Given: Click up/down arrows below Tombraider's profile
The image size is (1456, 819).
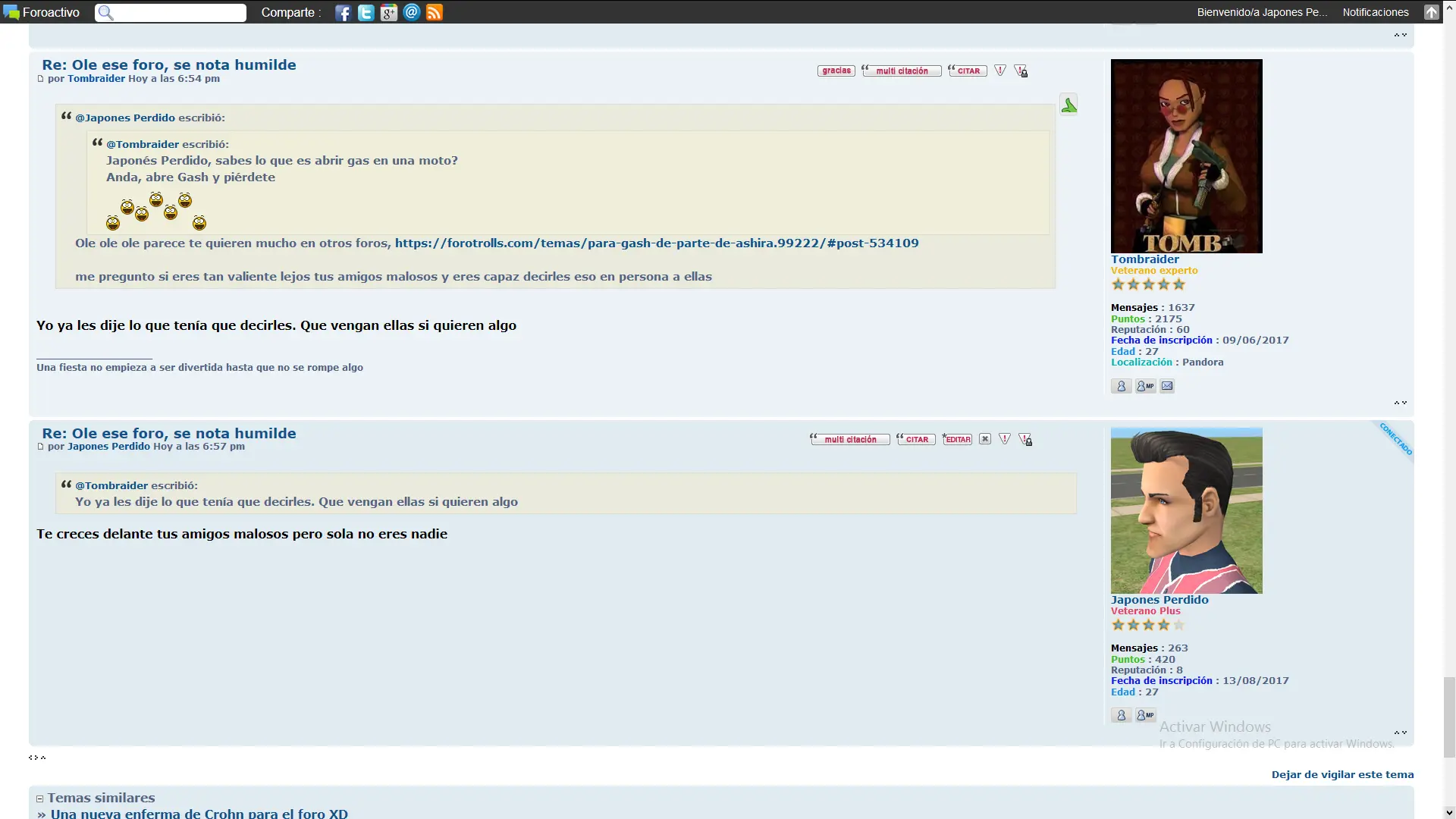Looking at the screenshot, I should pyautogui.click(x=1400, y=403).
